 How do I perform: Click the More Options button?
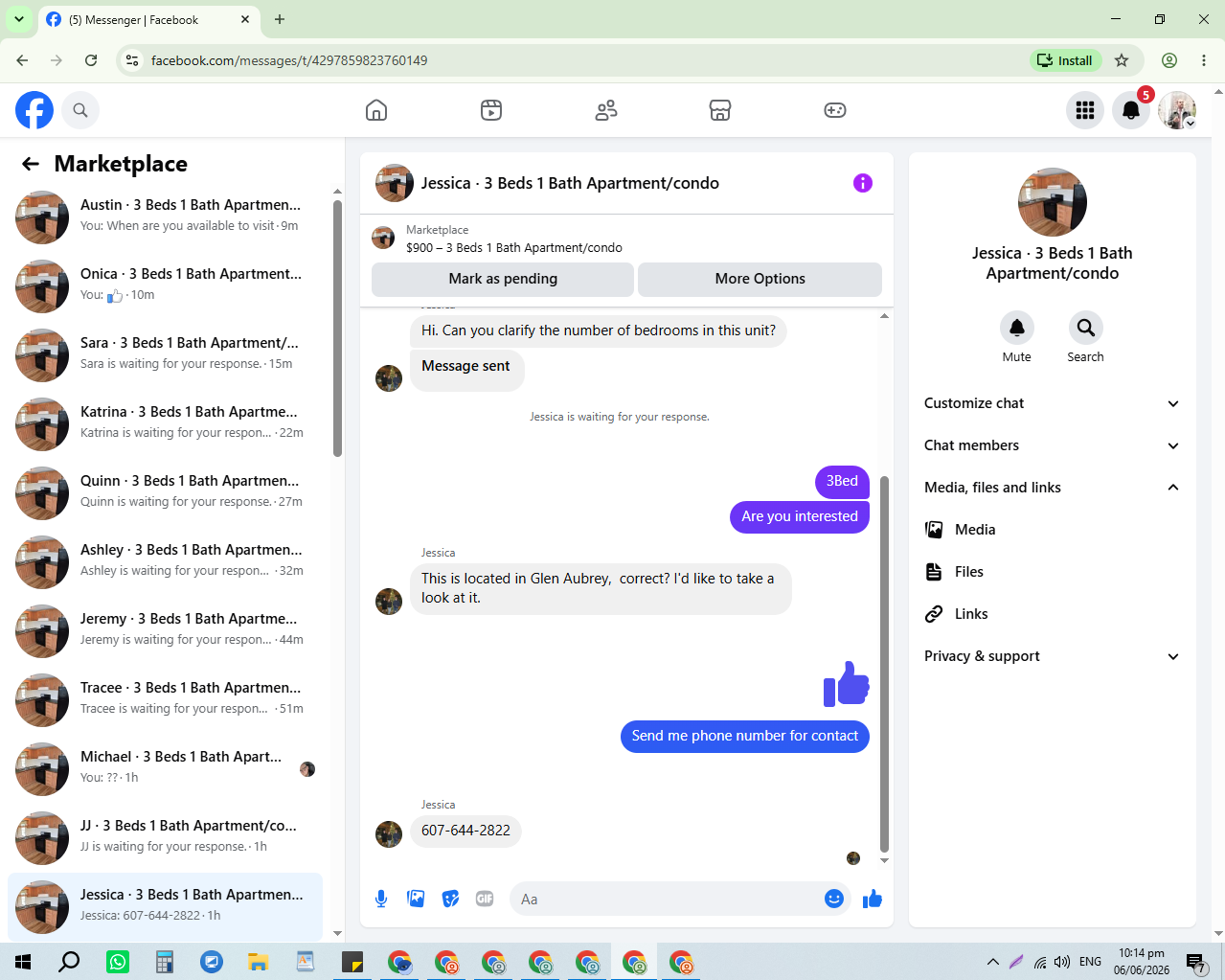pos(760,279)
